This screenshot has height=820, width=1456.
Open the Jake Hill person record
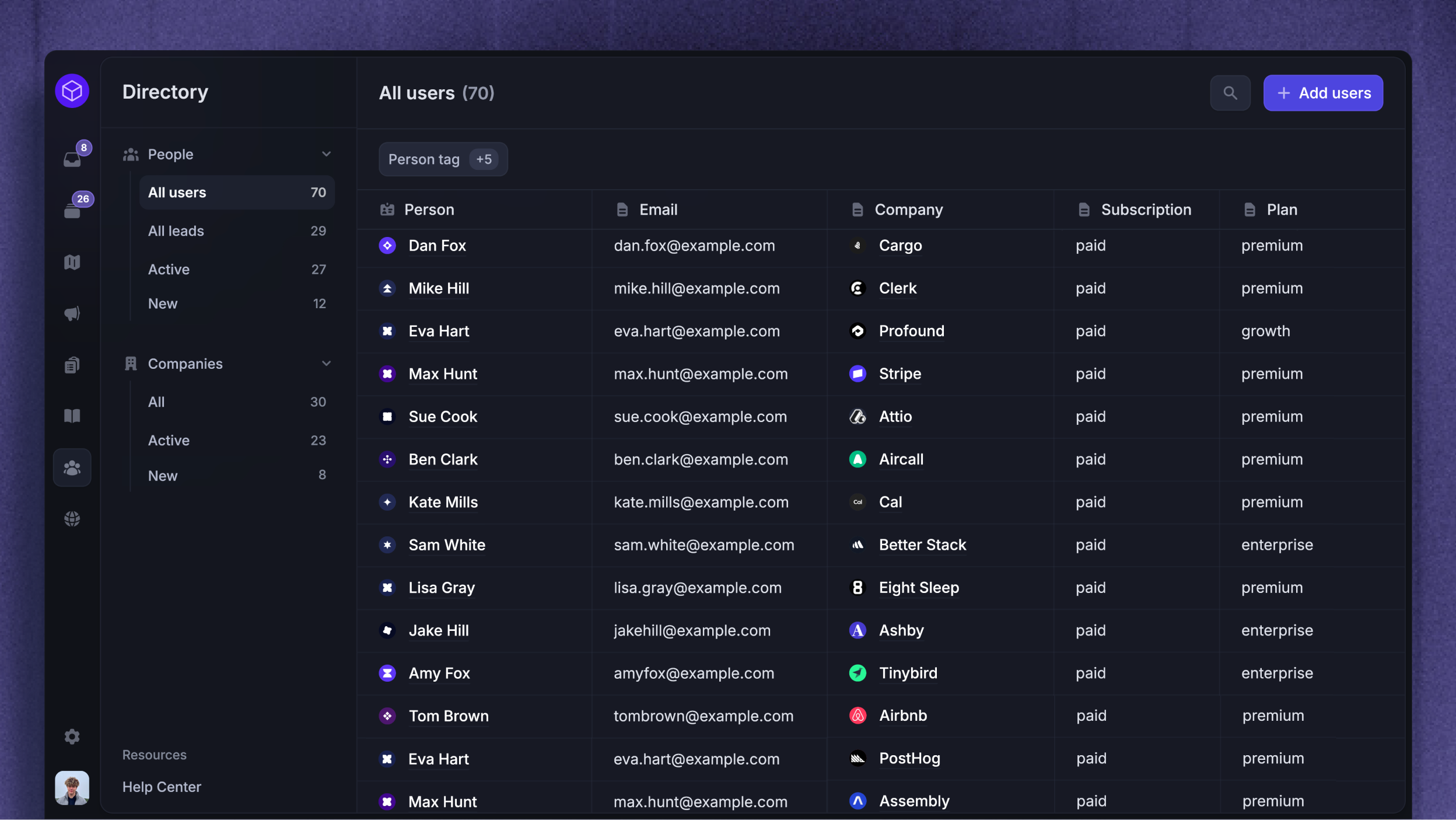coord(439,630)
